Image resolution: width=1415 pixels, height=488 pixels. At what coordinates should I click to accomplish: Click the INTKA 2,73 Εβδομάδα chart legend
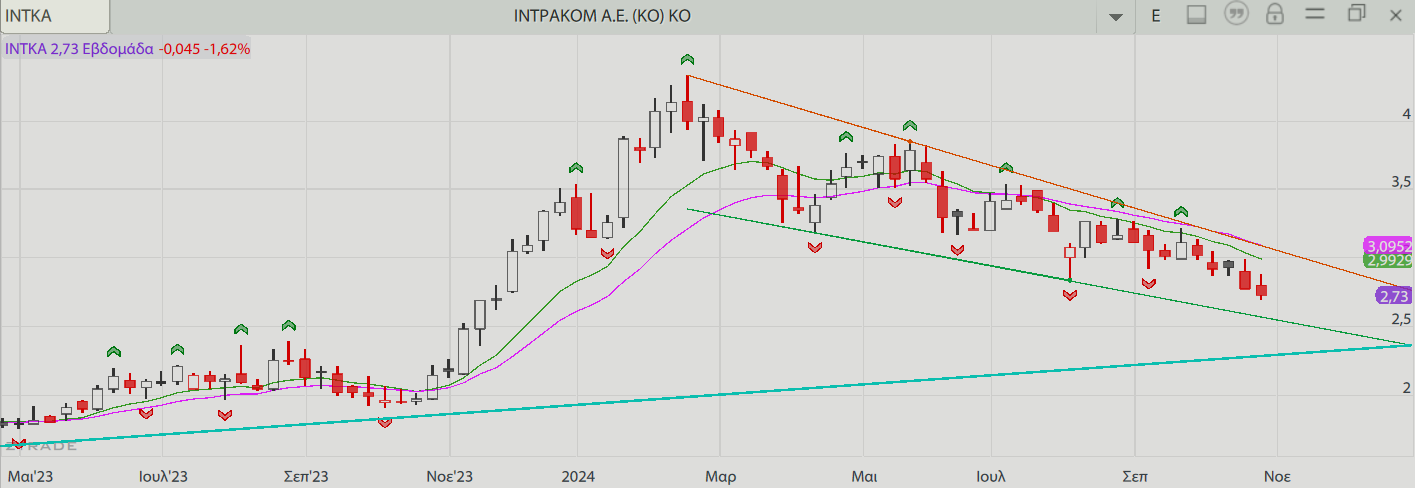click(80, 48)
